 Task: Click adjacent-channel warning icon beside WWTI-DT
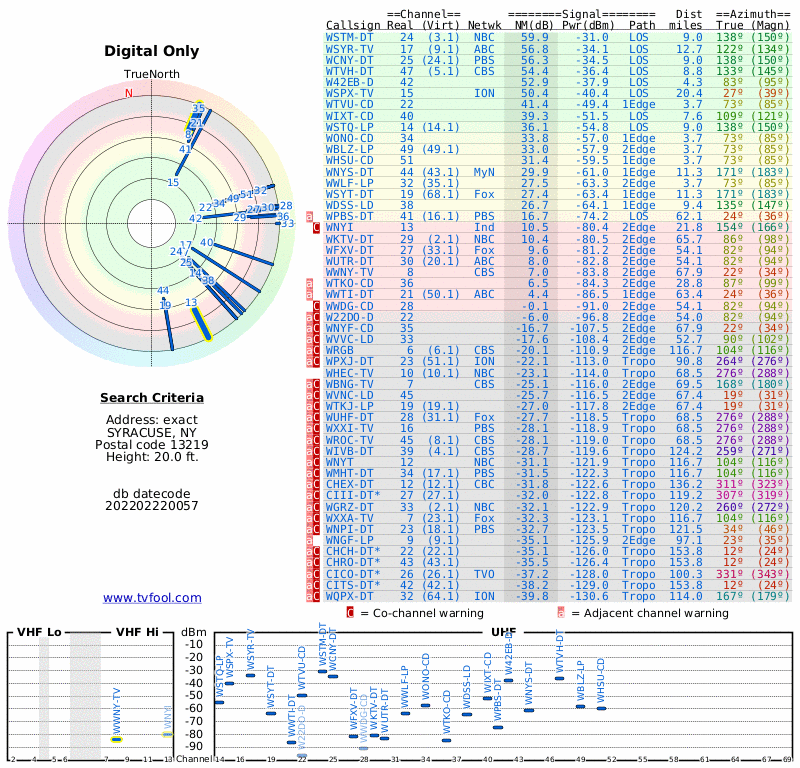[x=309, y=294]
